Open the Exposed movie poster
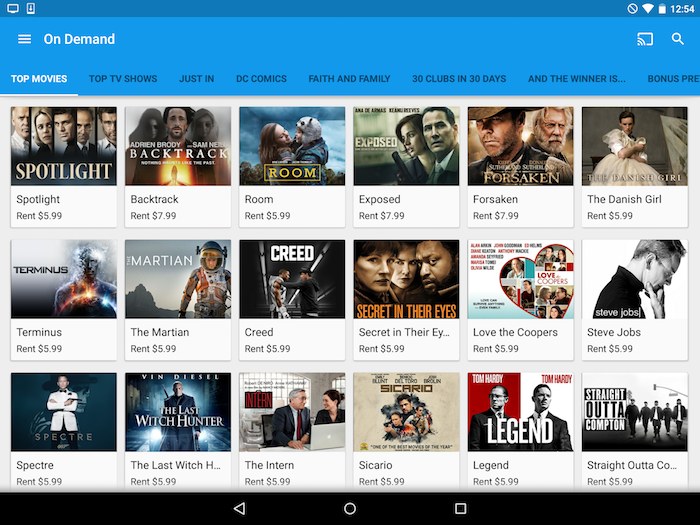The height and width of the screenshot is (525, 700). (406, 146)
